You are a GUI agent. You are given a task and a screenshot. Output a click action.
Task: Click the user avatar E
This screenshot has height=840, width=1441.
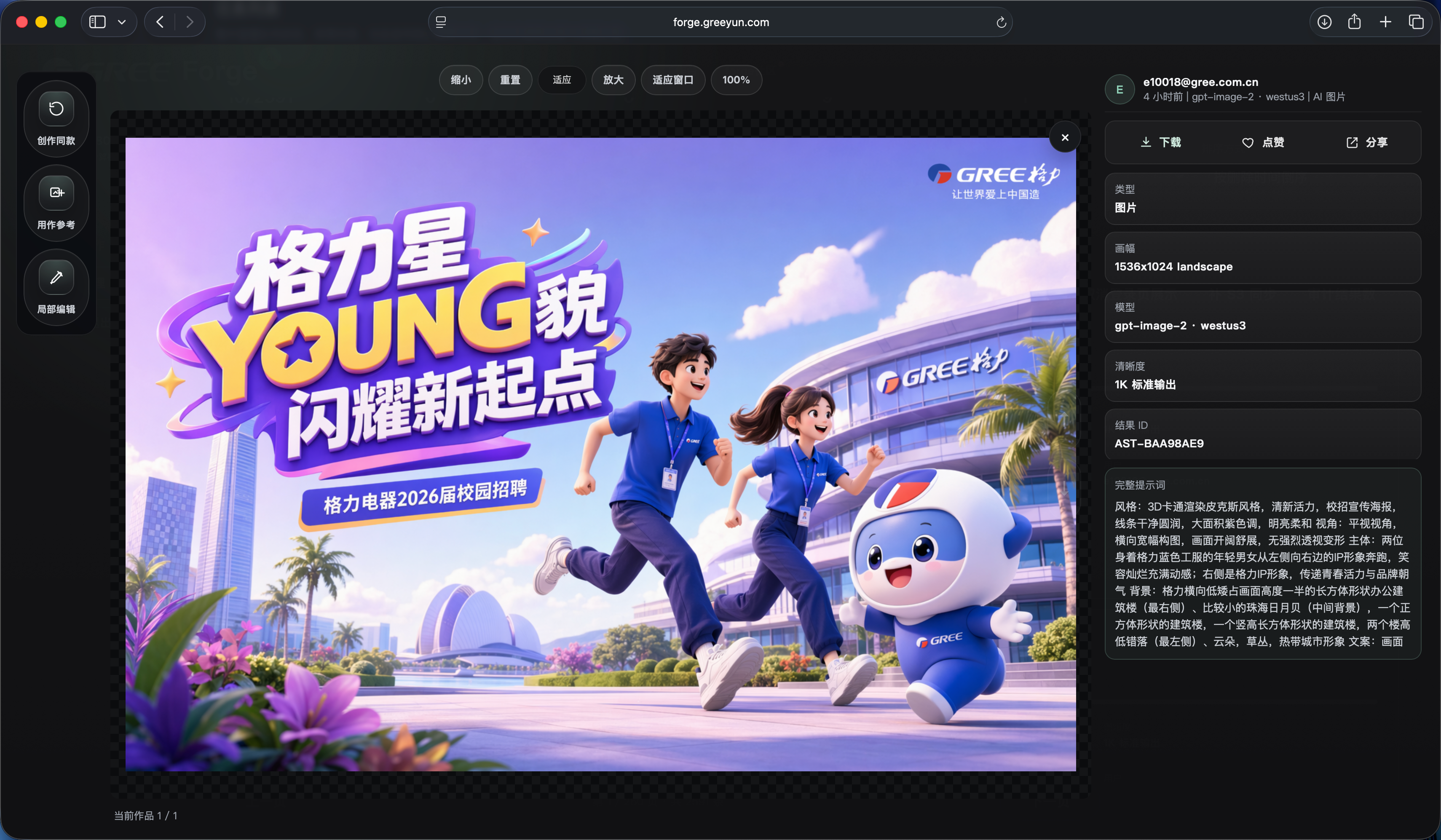click(1120, 89)
